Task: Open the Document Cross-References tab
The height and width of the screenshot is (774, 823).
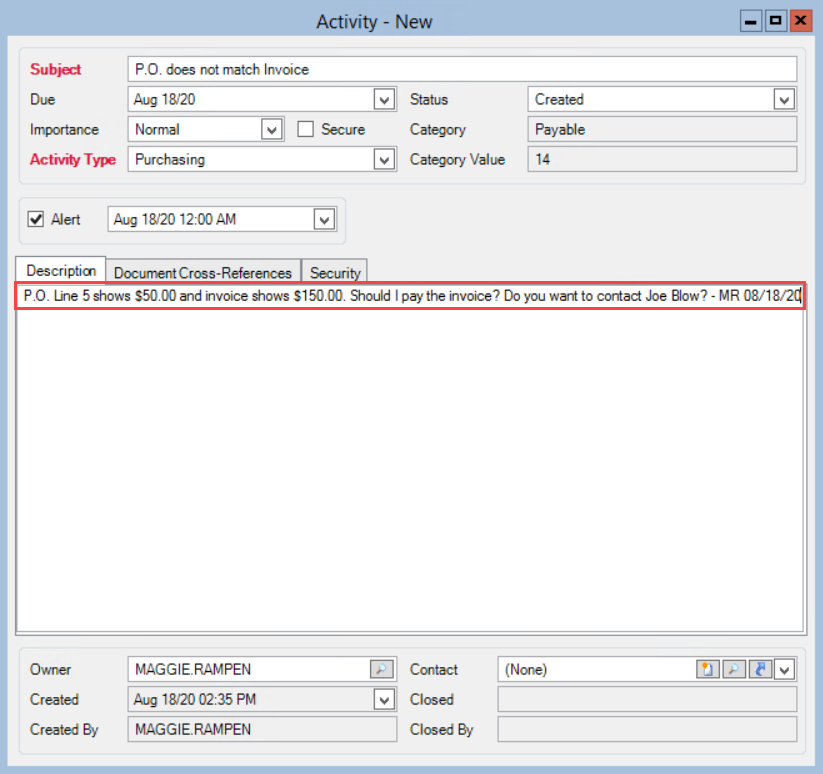Action: pos(203,272)
